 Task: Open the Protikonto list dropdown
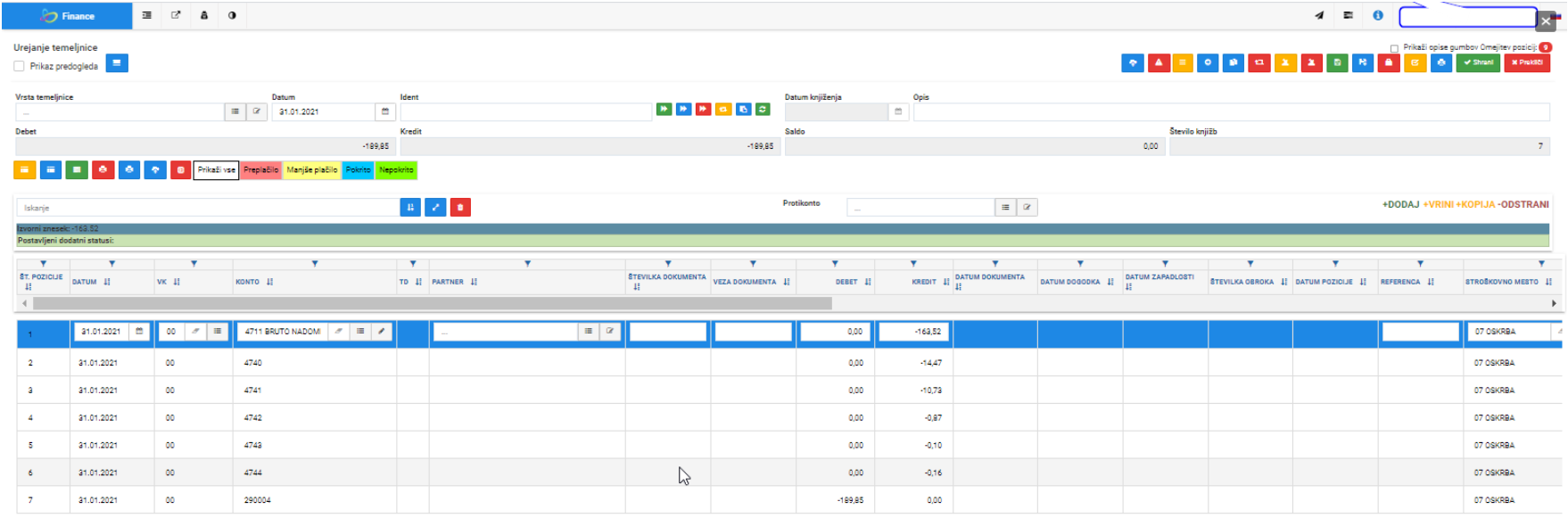(1005, 208)
